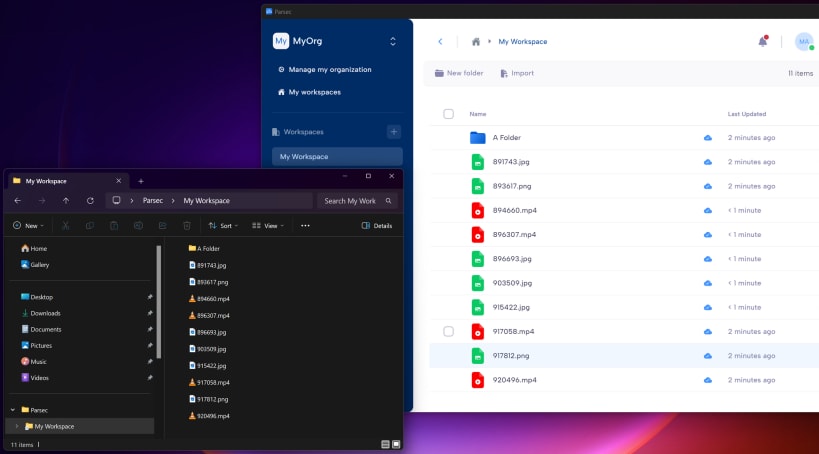Image resolution: width=819 pixels, height=454 pixels.
Task: Toggle Details pane in Explorer
Action: coord(377,226)
